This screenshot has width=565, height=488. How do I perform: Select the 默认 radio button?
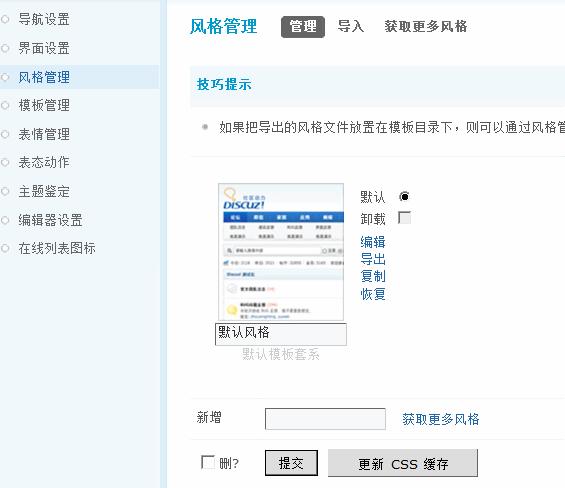point(404,197)
